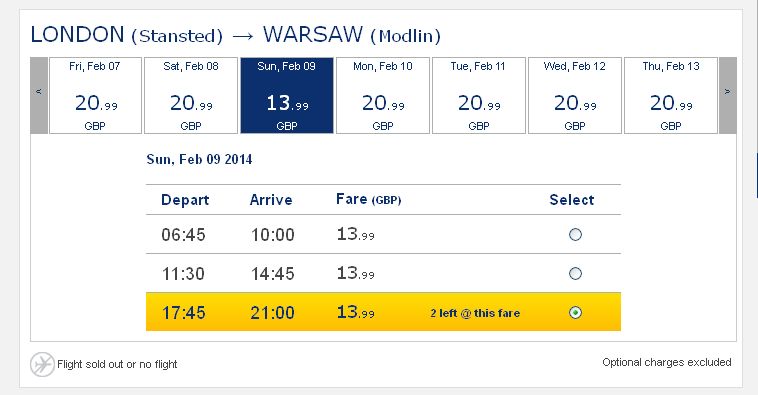This screenshot has height=395, width=758.
Task: Click the 06:45 departure time row
Action: click(x=383, y=234)
